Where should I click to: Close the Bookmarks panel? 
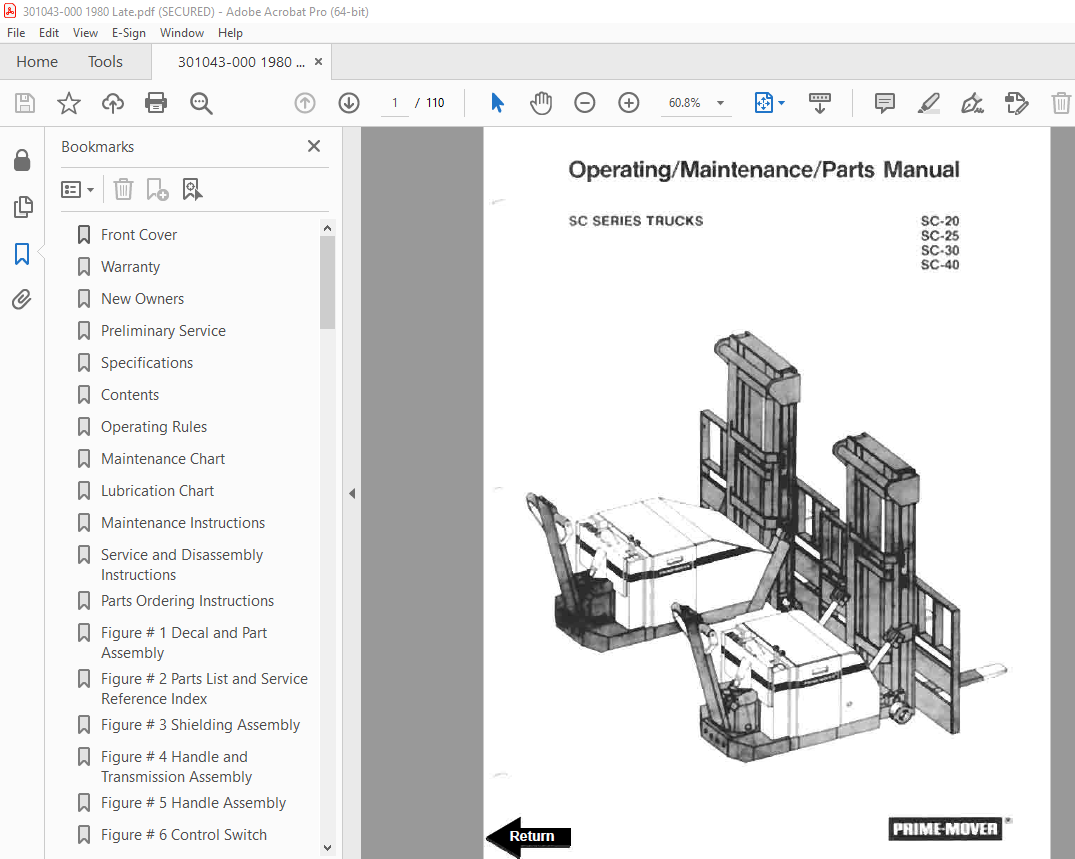(x=314, y=146)
